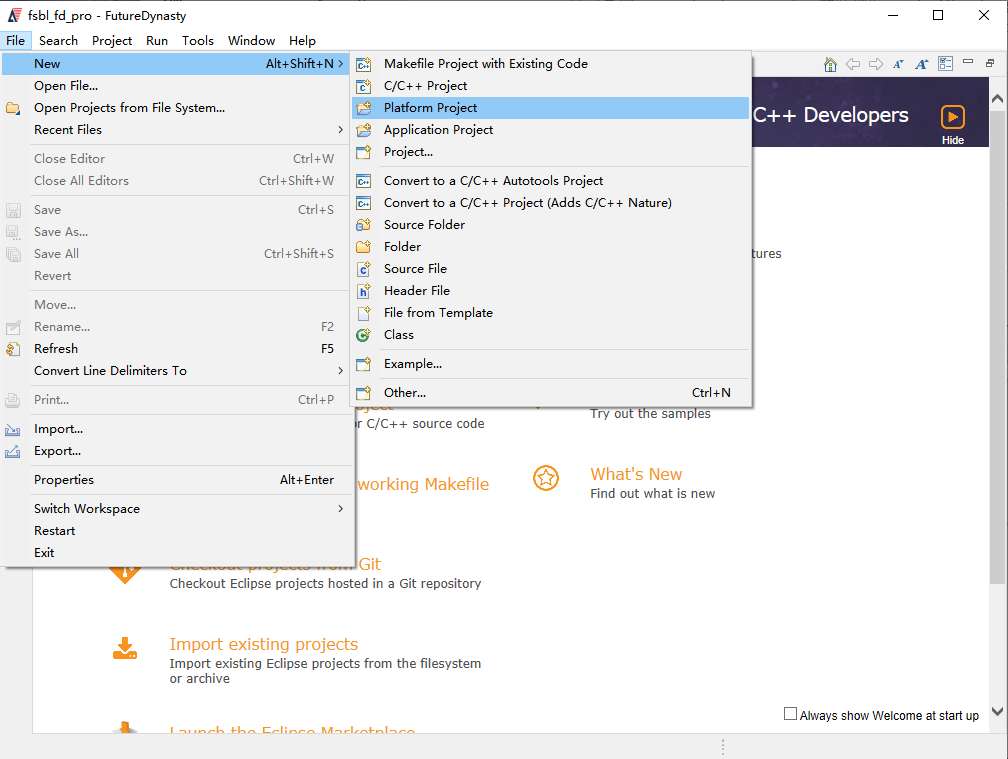Select Properties in File menu
Viewport: 1008px width, 759px height.
[178, 480]
